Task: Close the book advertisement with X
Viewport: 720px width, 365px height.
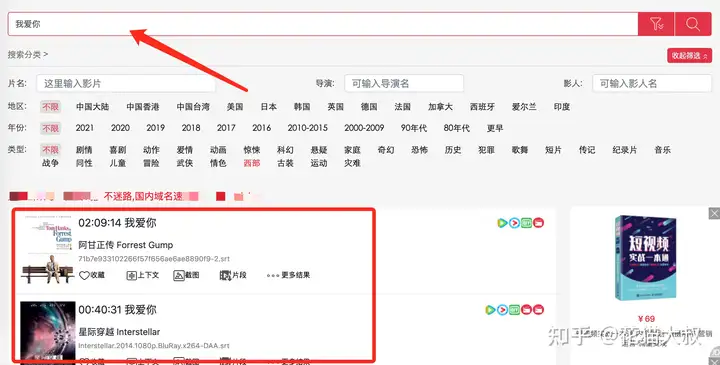Action: (714, 213)
